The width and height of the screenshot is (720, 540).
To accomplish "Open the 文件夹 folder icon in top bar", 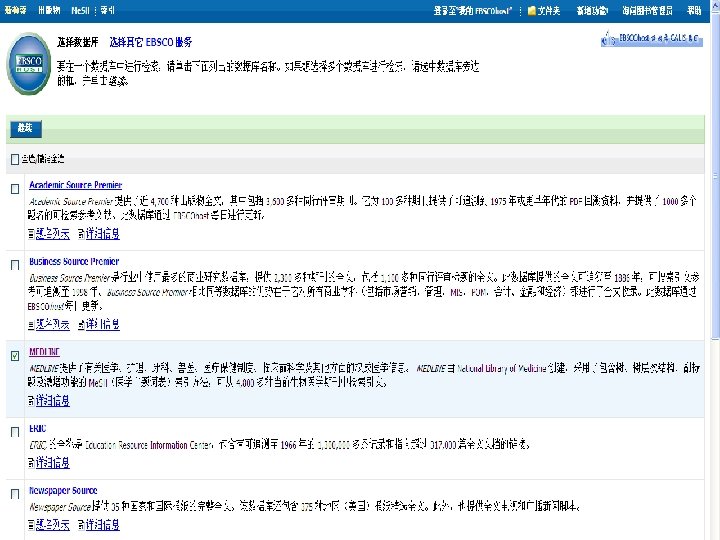I will 532,11.
